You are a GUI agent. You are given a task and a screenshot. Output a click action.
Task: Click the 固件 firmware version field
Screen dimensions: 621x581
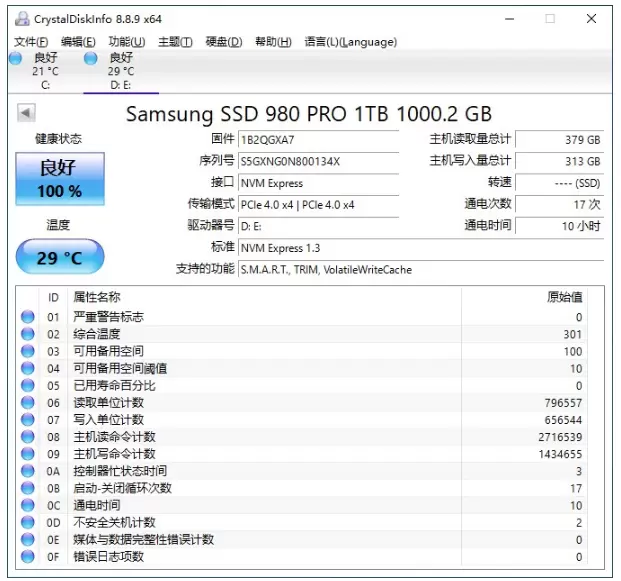317,140
